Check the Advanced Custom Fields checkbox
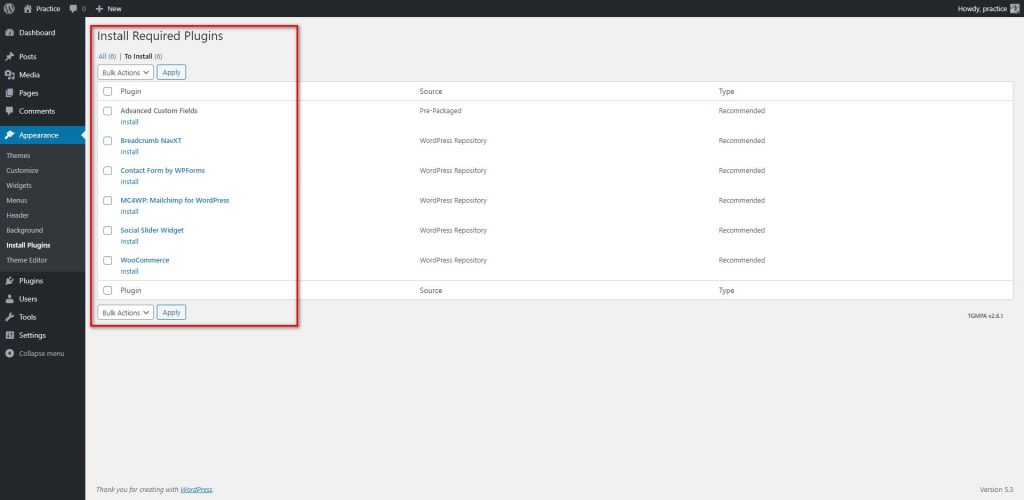This screenshot has height=500, width=1024. pos(108,111)
